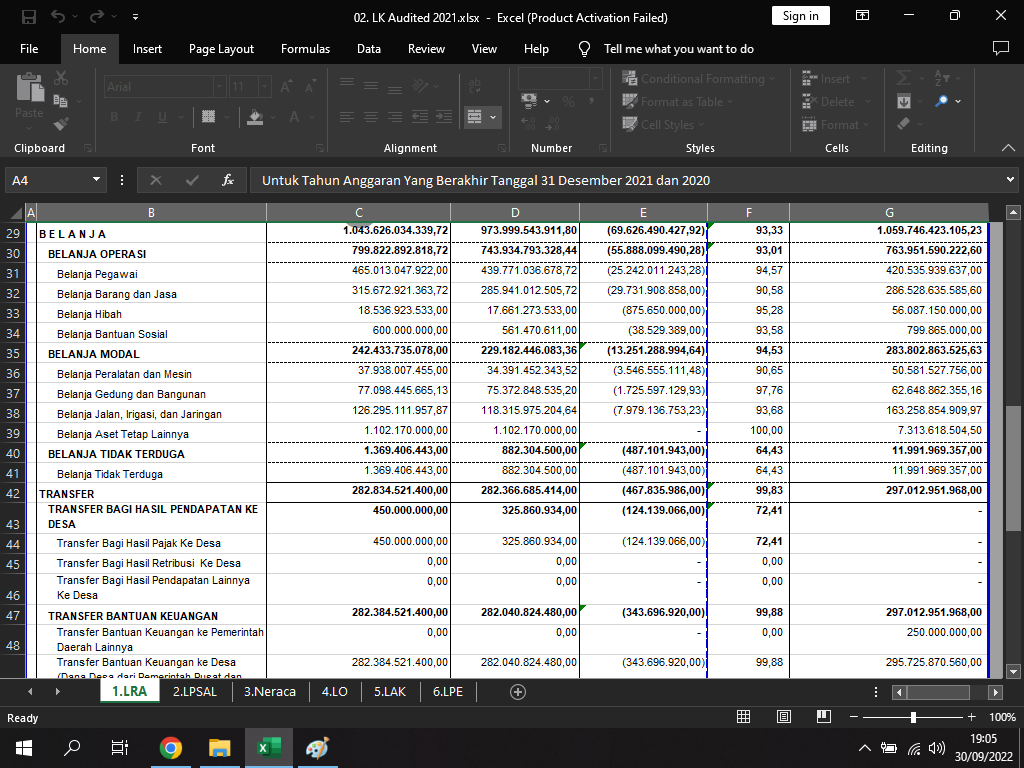The width and height of the screenshot is (1024, 768).
Task: Open Excel from the Windows taskbar
Action: point(269,747)
